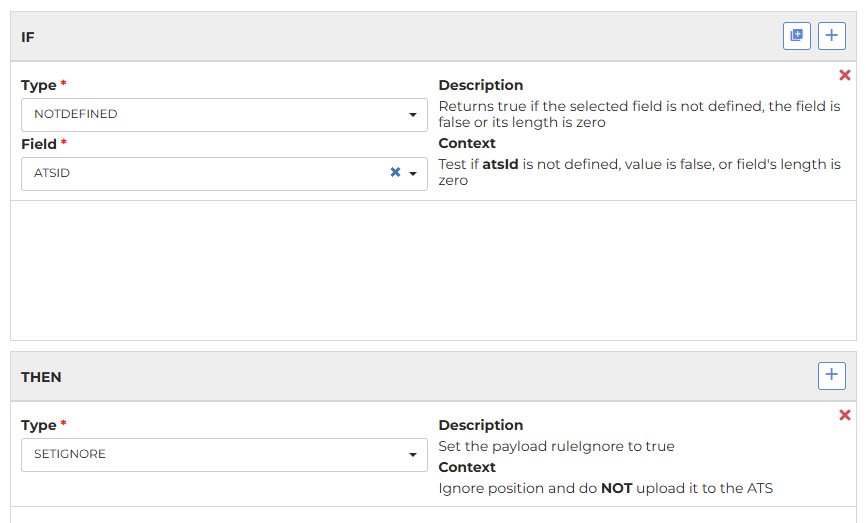Add a condition with IF plus button
This screenshot has height=523, width=866.
pyautogui.click(x=832, y=36)
